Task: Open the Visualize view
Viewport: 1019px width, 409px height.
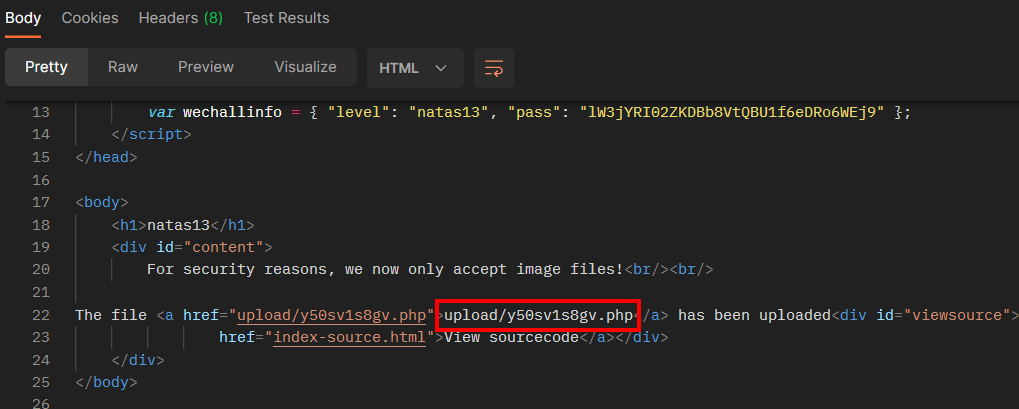Action: click(x=305, y=67)
